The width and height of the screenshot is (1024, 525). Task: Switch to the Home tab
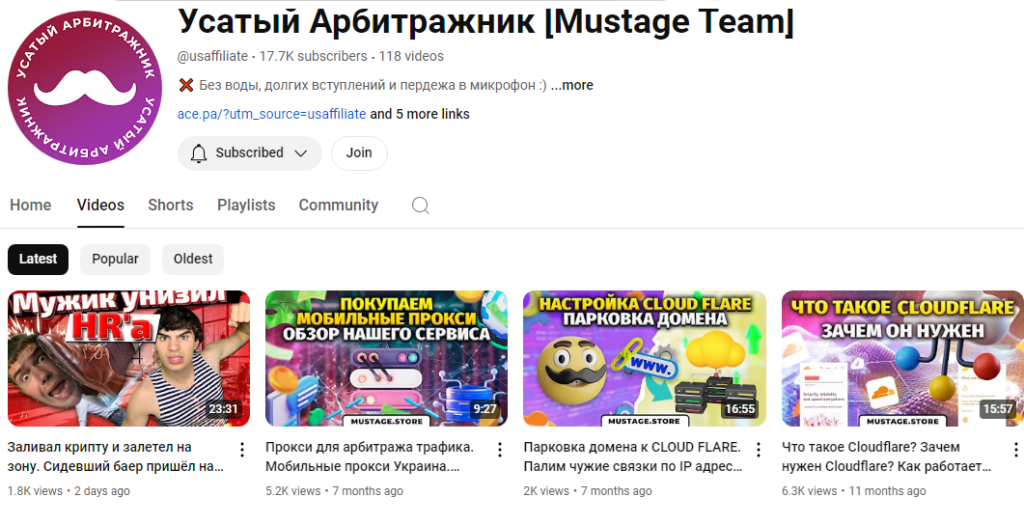pyautogui.click(x=30, y=205)
